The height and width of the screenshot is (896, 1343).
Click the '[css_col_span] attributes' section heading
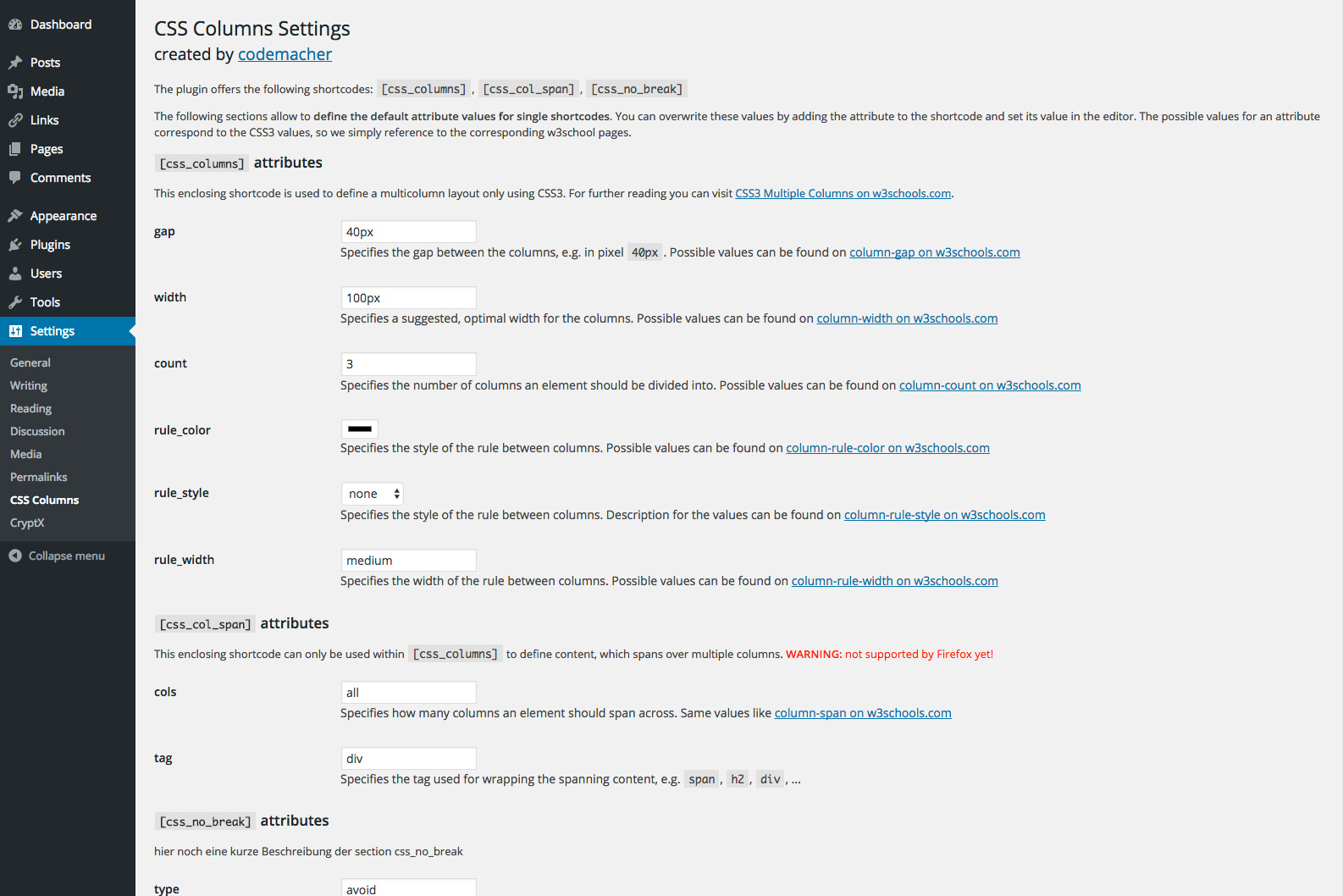pos(242,623)
